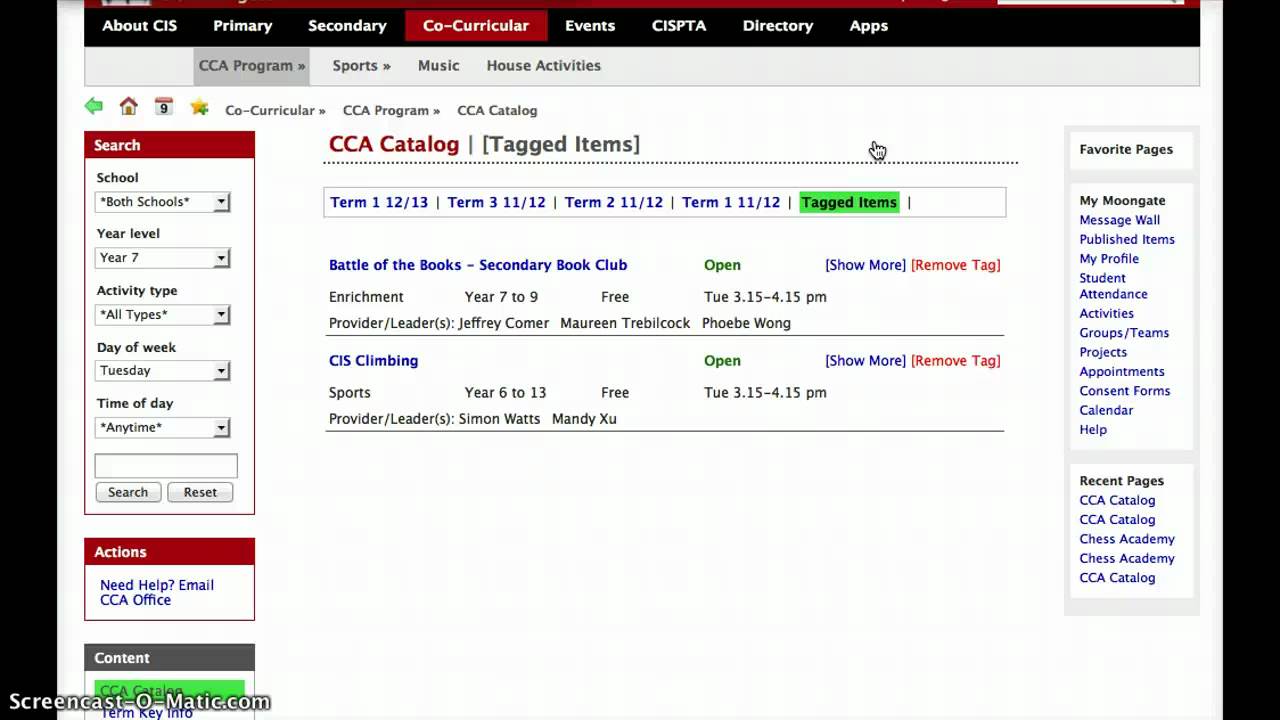
Task: Open Groups/Teams link
Action: [1124, 333]
